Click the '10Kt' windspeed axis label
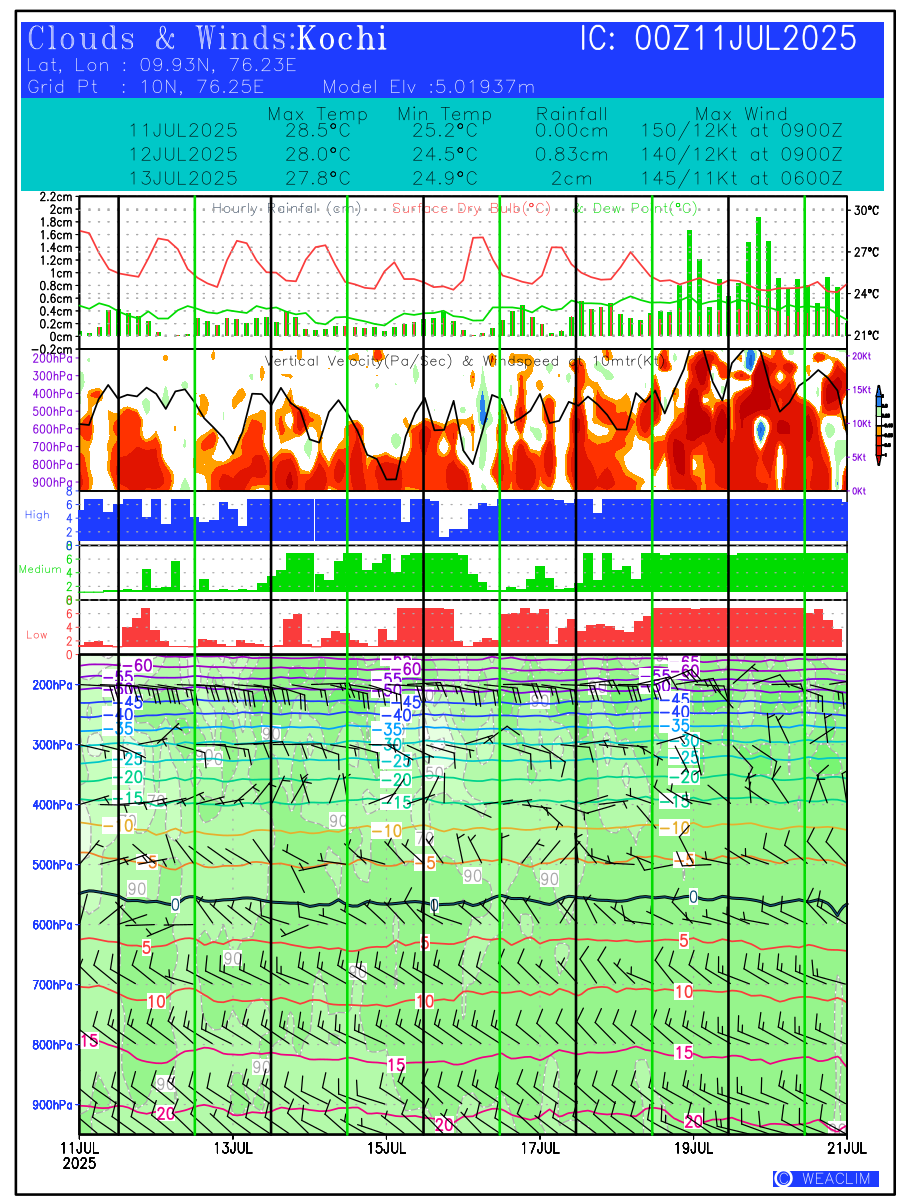This screenshot has height=1200, width=900. point(862,423)
